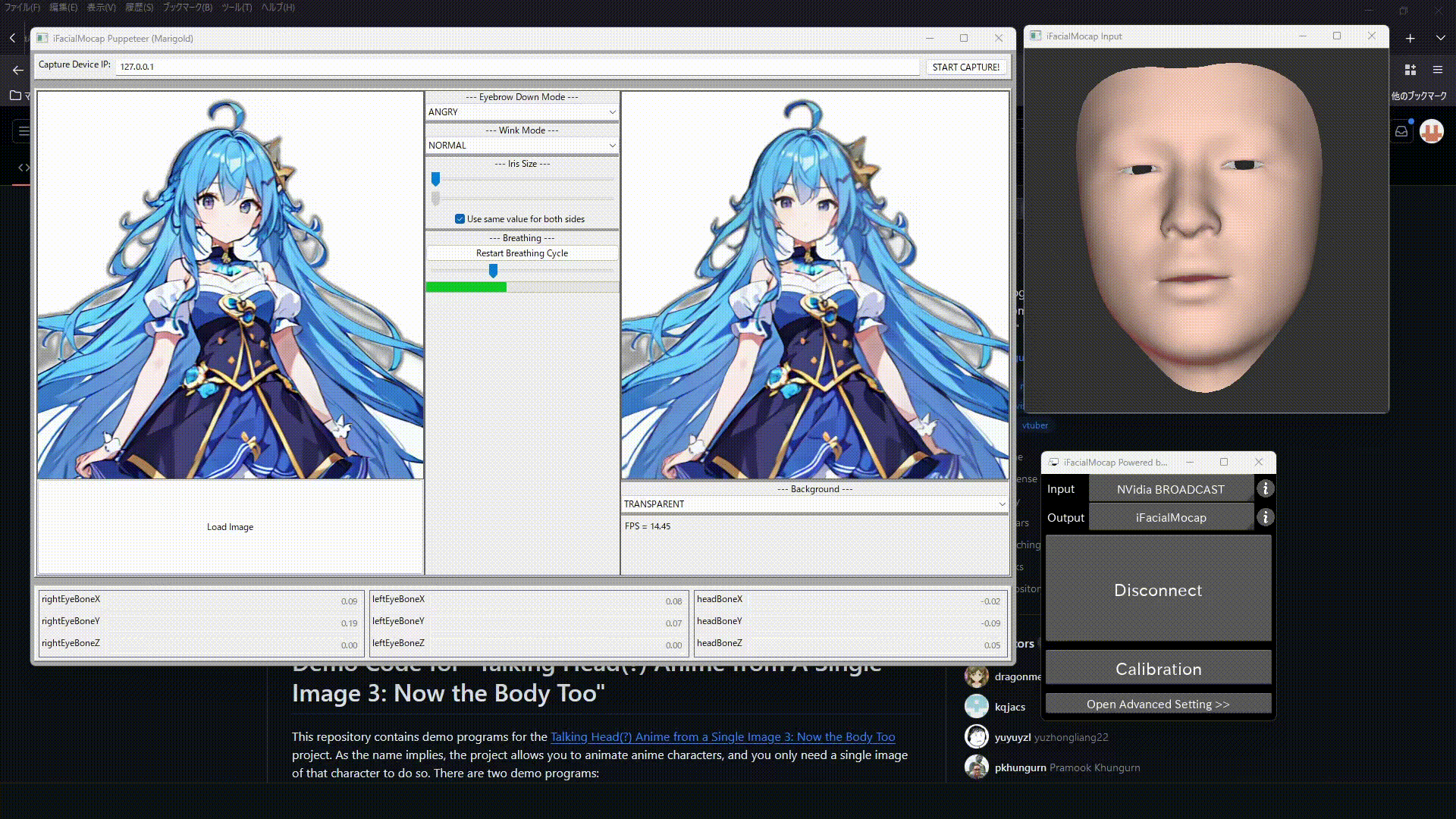Click the Disconnect button

pyautogui.click(x=1158, y=590)
